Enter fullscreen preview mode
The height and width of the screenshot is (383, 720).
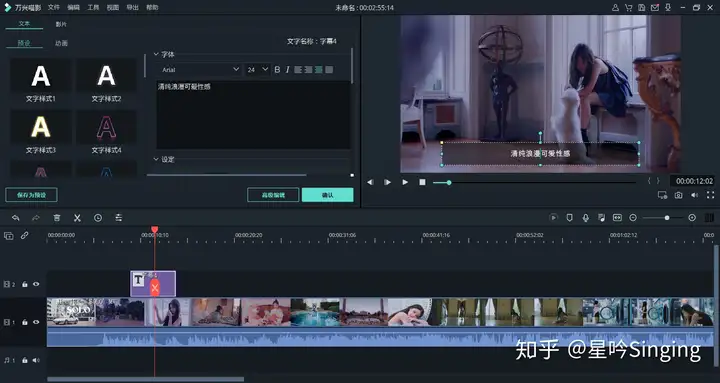[710, 195]
